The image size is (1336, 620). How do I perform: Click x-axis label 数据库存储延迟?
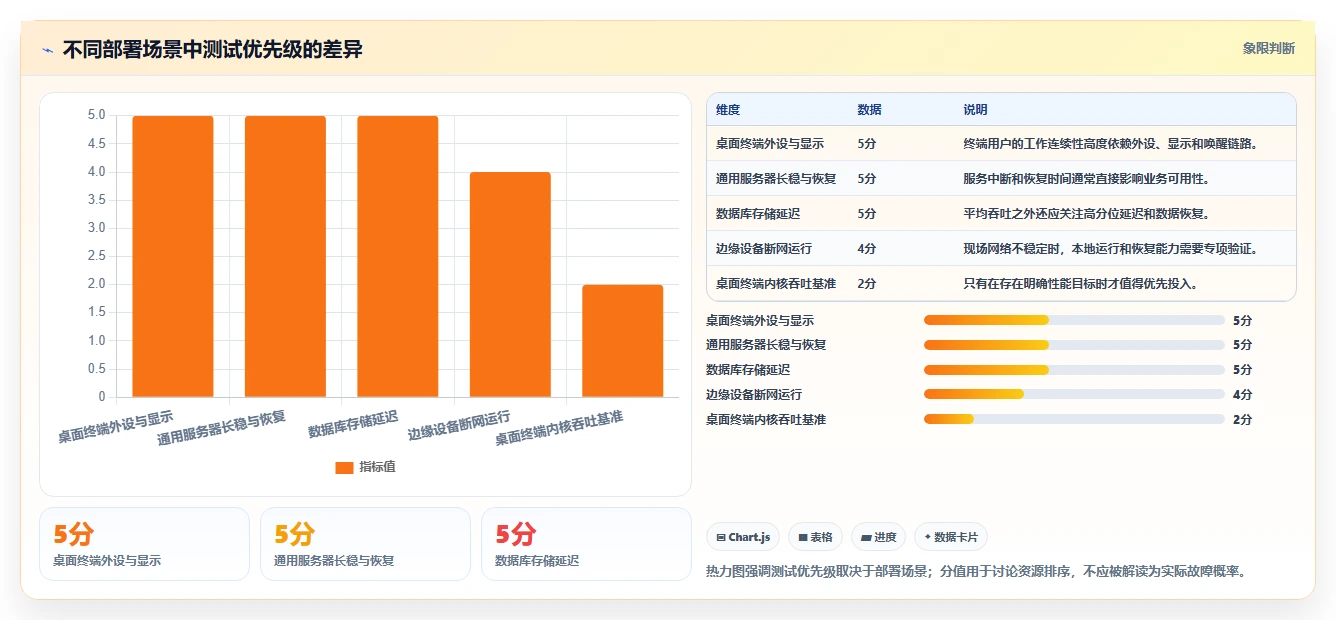(353, 424)
